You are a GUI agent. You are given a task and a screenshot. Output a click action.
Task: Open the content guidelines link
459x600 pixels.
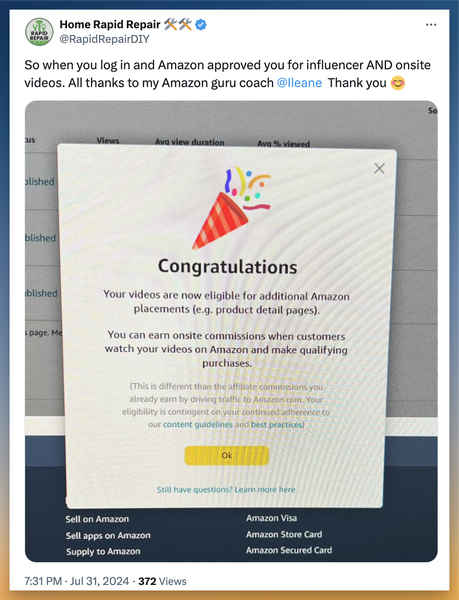(198, 424)
